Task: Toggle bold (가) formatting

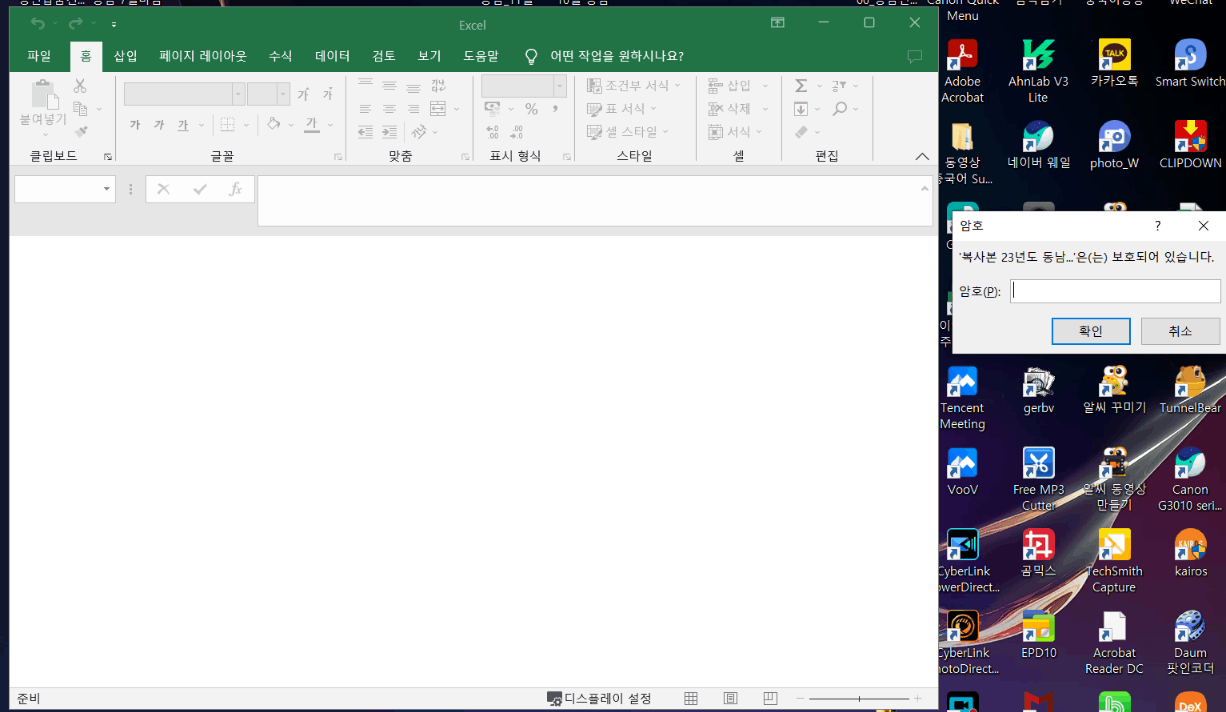Action: (x=136, y=123)
